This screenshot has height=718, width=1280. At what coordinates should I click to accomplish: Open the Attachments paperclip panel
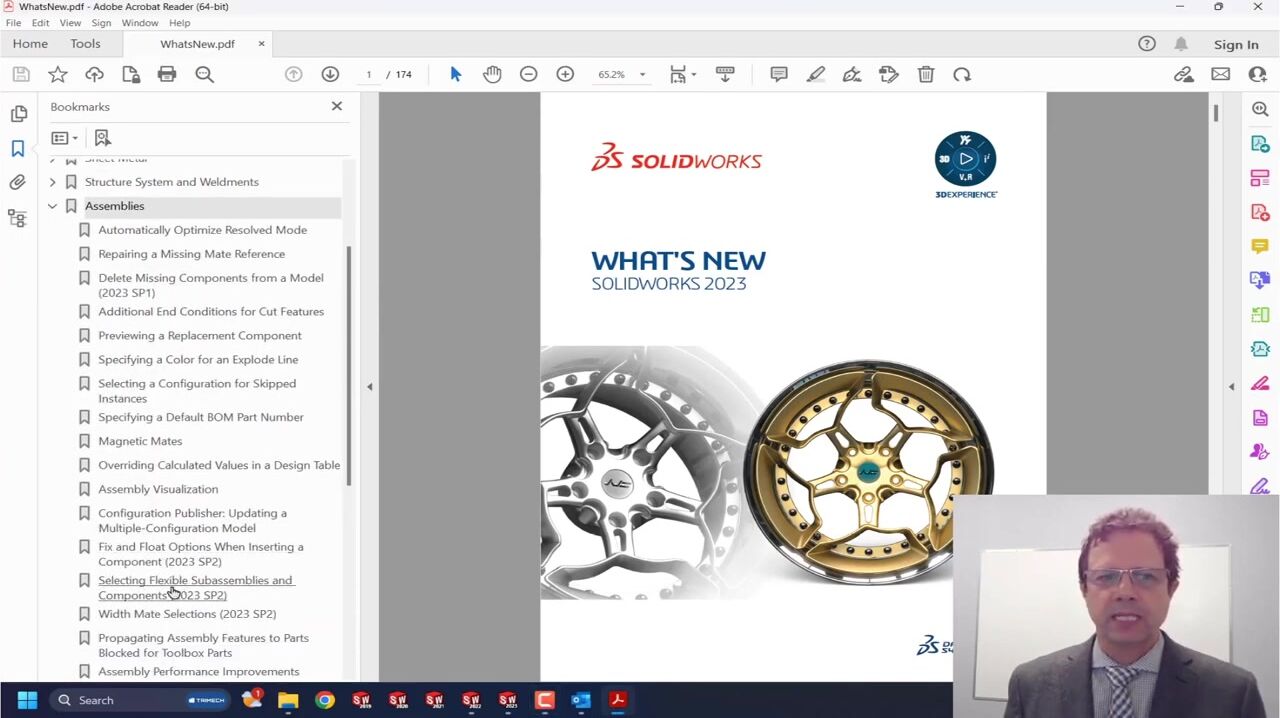tap(17, 182)
